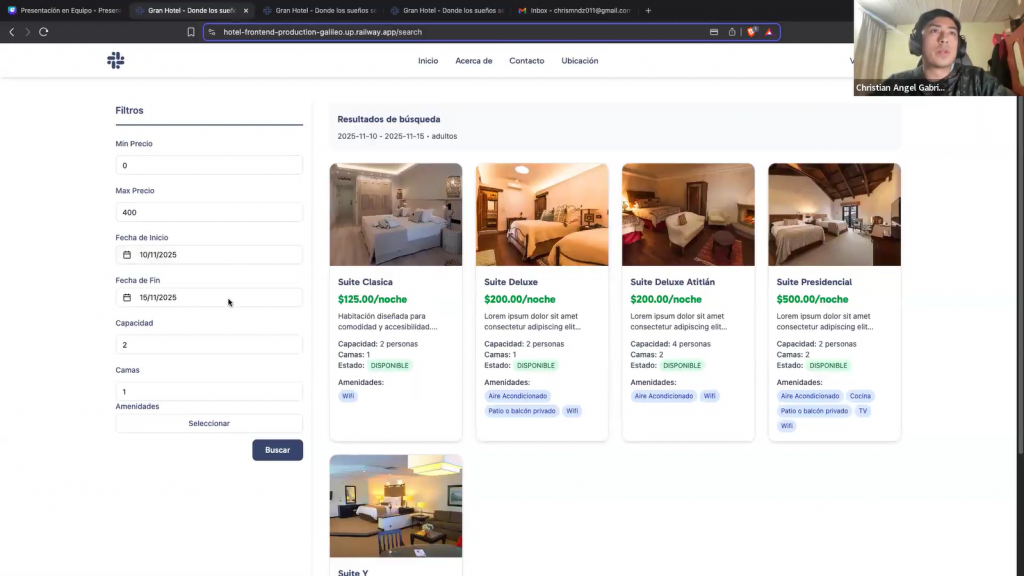Click the hotel logo icon in the navbar
The width and height of the screenshot is (1024, 576).
[x=116, y=61]
